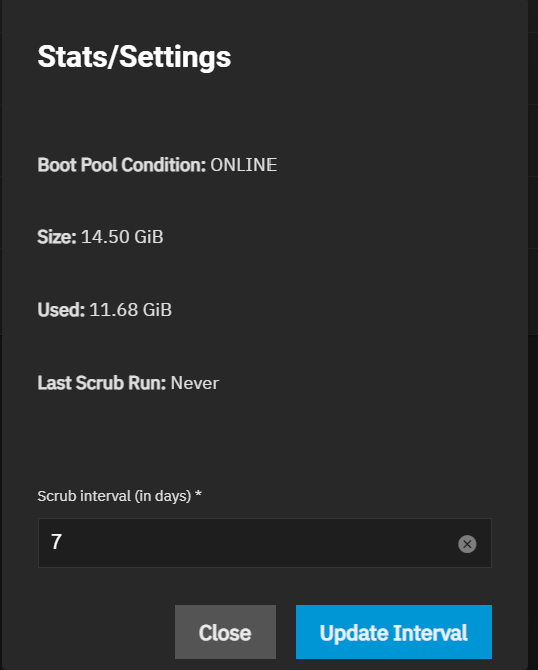
Task: Focus the Scrub interval input field
Action: tap(265, 543)
